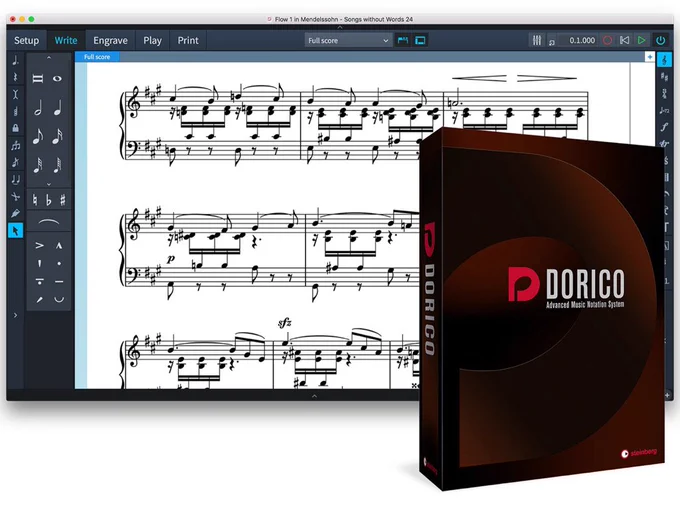Pick the 32nd note duration

click(38, 165)
